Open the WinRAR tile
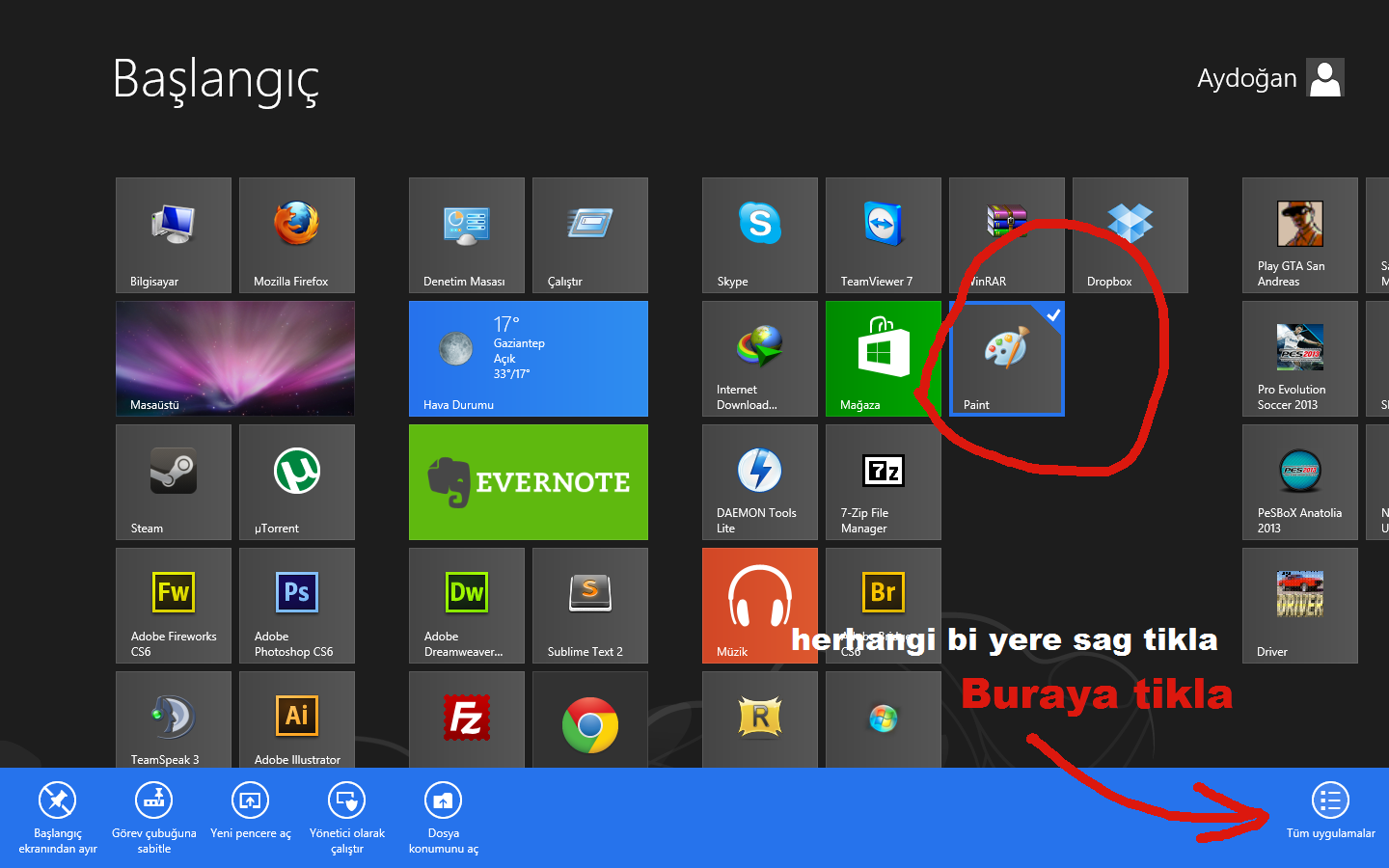This screenshot has height=868, width=1389. tap(1007, 235)
